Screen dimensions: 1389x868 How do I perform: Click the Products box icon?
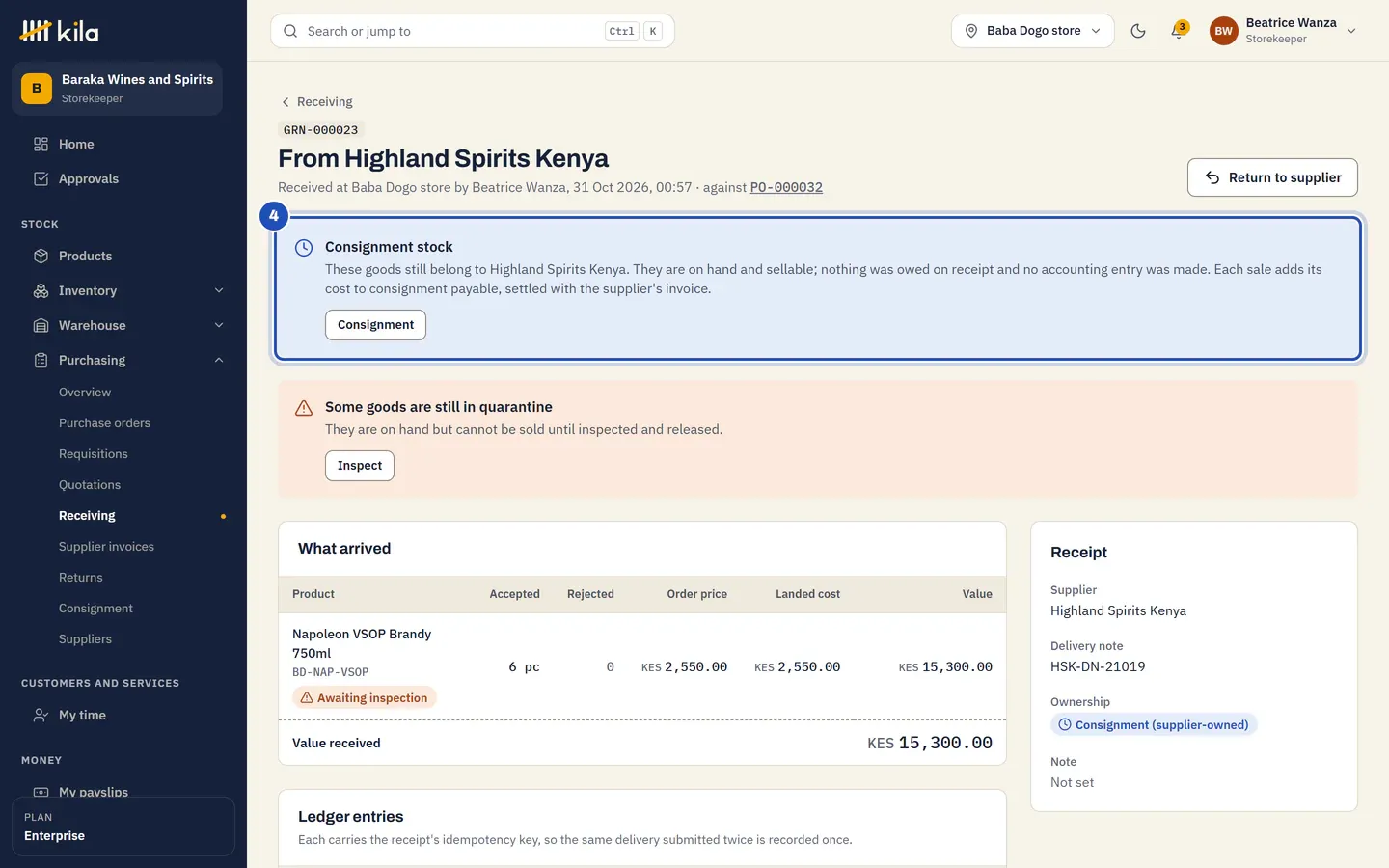tap(41, 256)
